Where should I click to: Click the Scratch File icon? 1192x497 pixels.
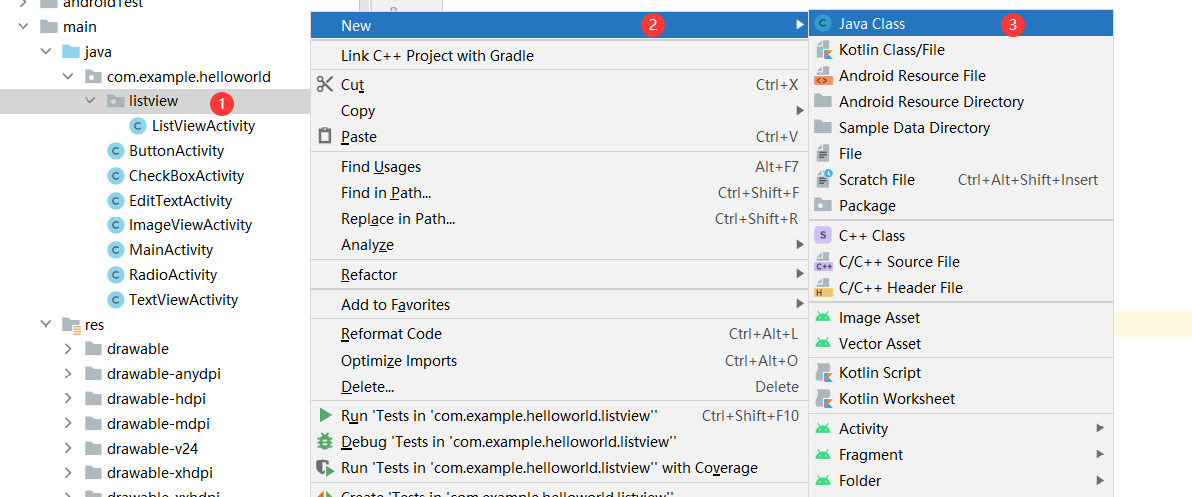[x=823, y=180]
